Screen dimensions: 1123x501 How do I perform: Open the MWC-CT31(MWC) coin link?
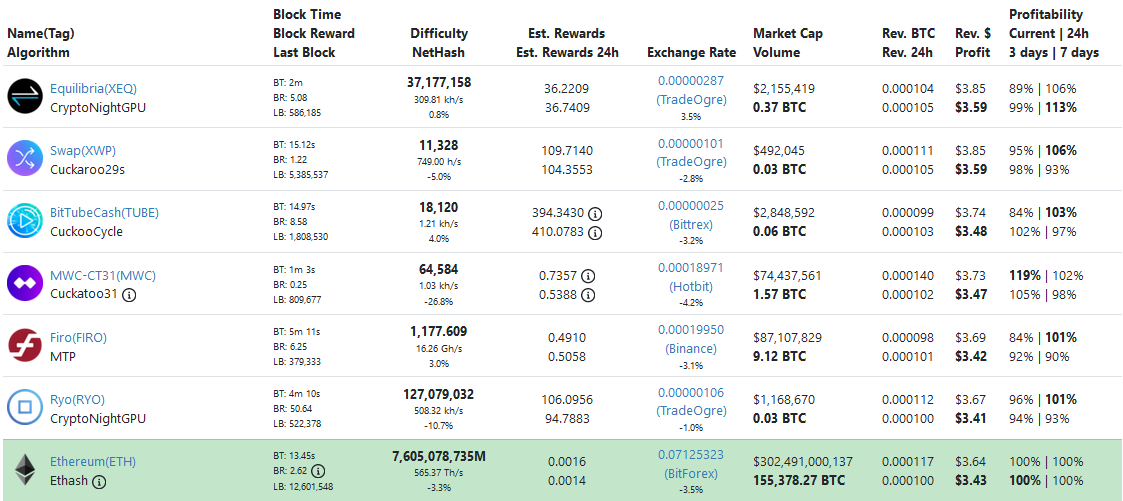click(x=102, y=276)
